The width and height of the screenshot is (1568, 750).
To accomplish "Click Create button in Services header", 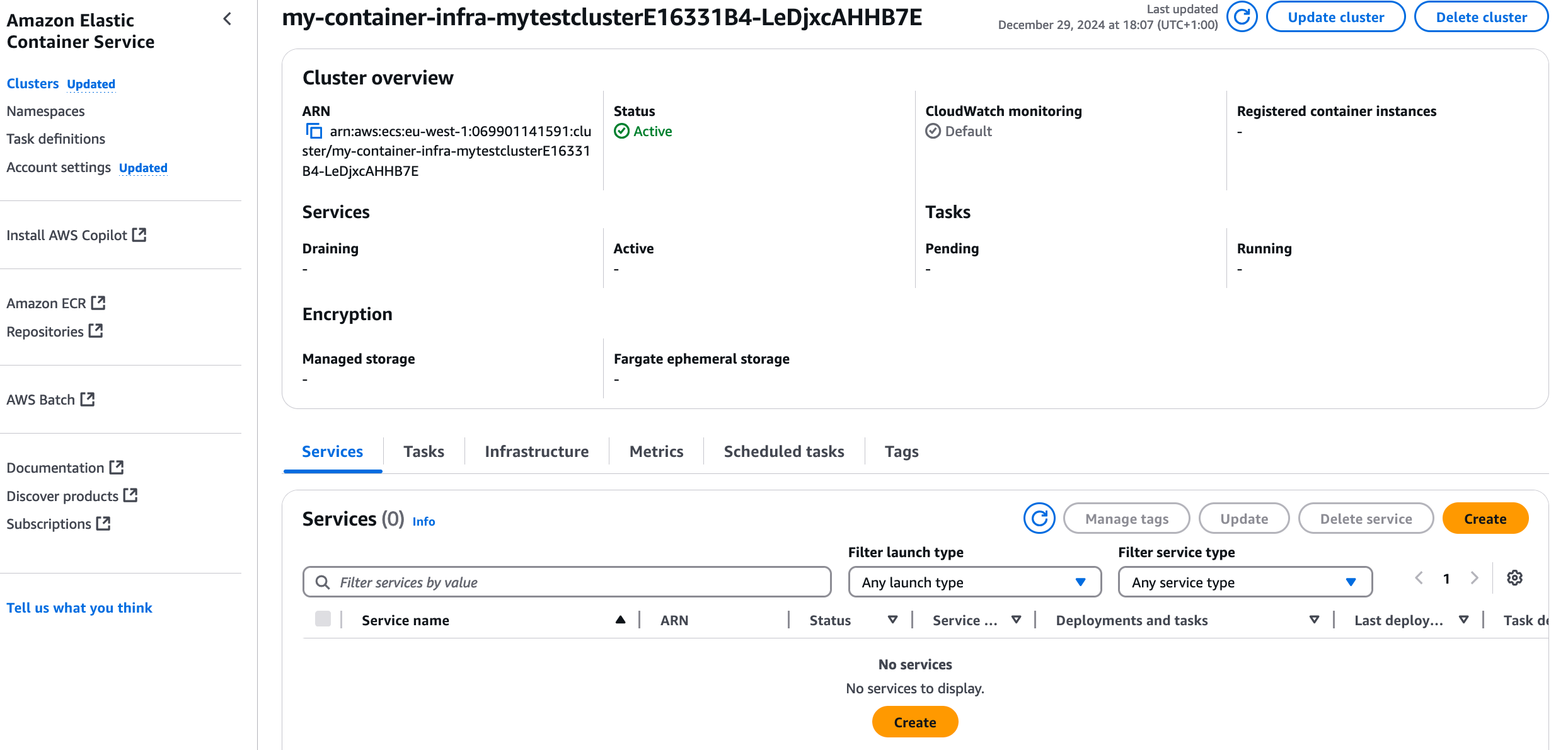I will click(x=1485, y=518).
